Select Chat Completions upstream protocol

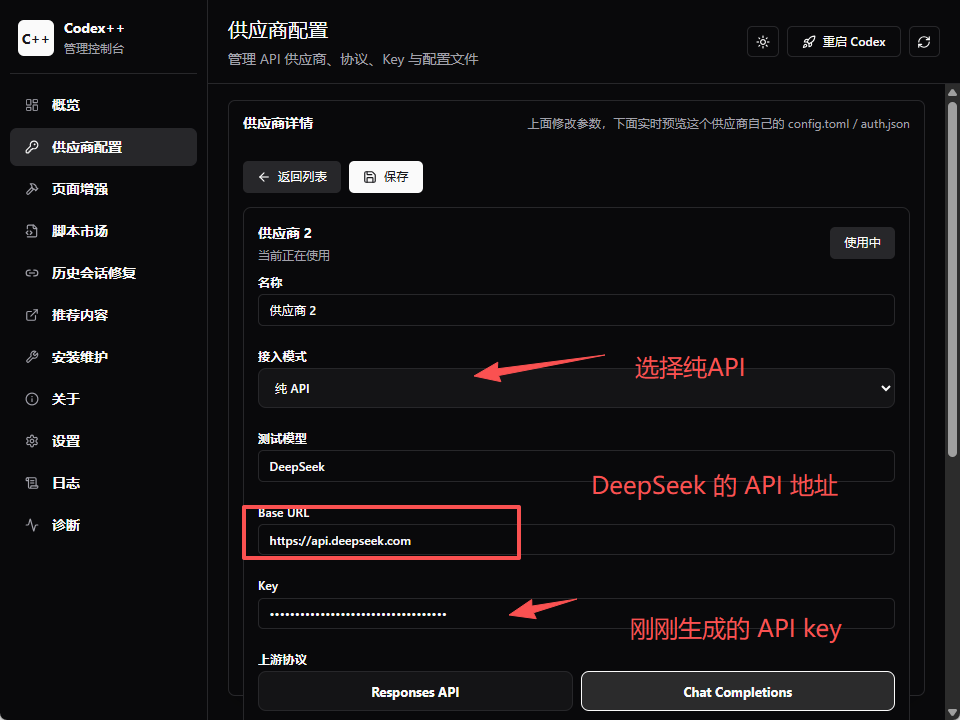[738, 692]
